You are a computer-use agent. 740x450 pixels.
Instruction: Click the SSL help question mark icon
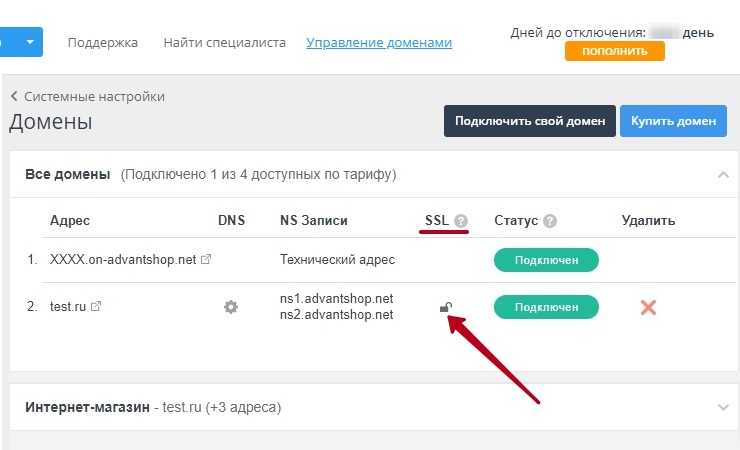click(461, 221)
